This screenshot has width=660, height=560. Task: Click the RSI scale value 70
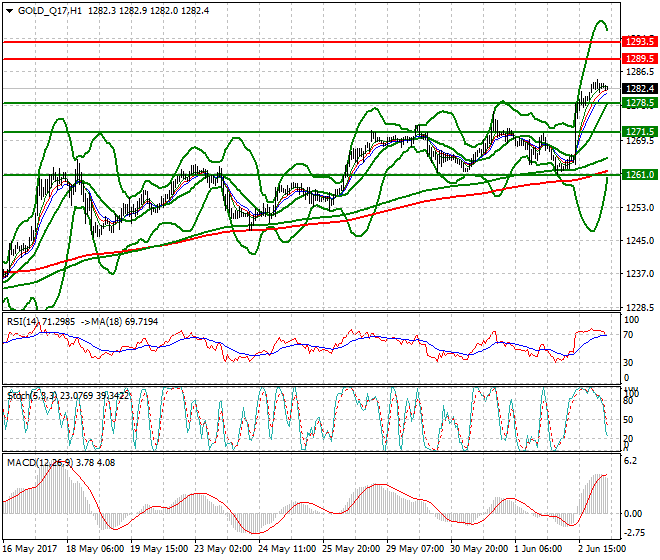click(x=628, y=335)
